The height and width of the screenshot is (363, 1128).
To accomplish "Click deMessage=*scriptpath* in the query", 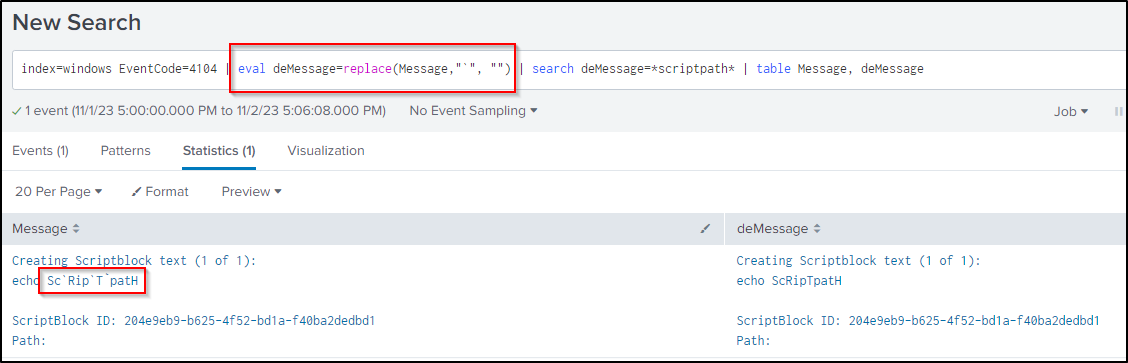I will point(658,69).
